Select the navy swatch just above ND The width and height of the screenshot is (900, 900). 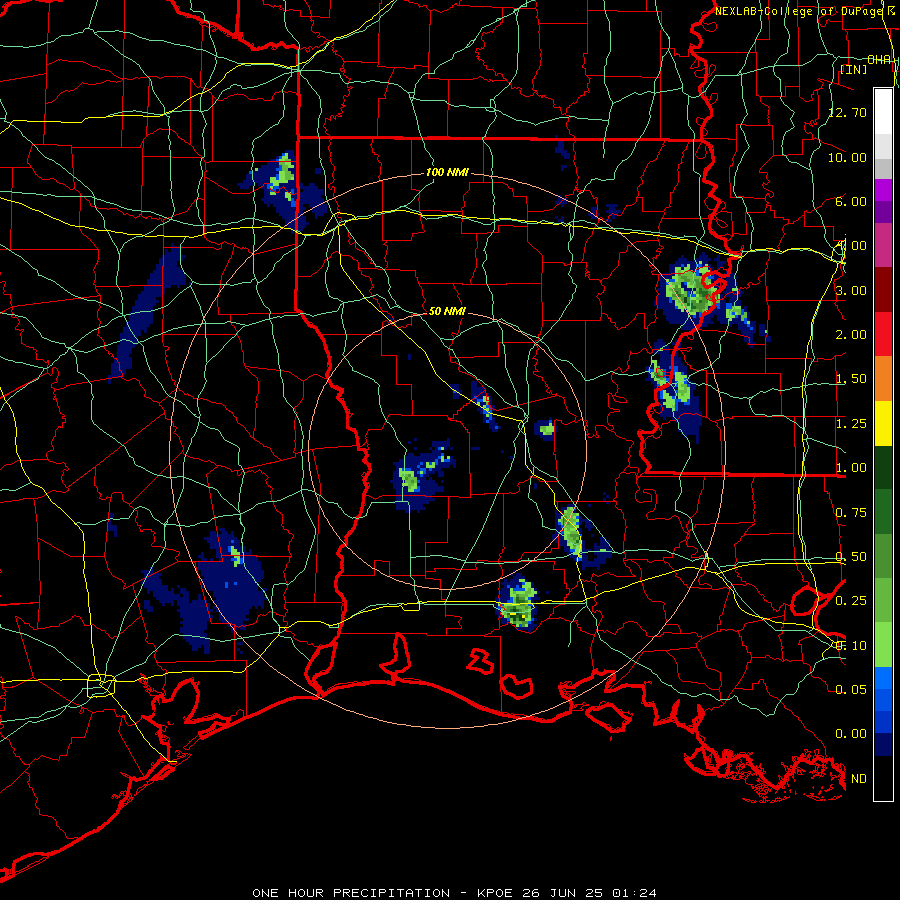[x=883, y=745]
